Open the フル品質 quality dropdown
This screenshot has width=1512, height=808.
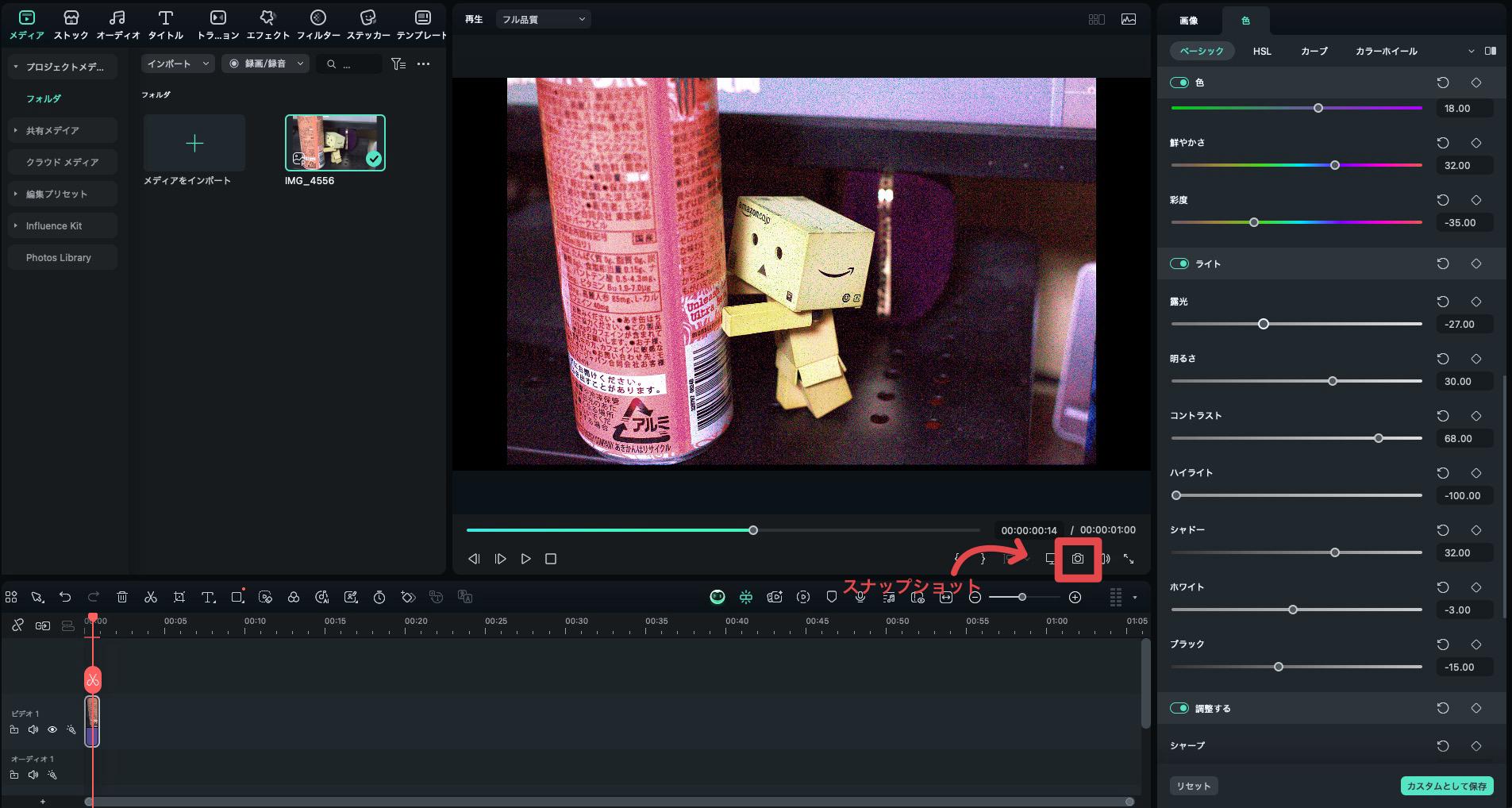click(543, 19)
